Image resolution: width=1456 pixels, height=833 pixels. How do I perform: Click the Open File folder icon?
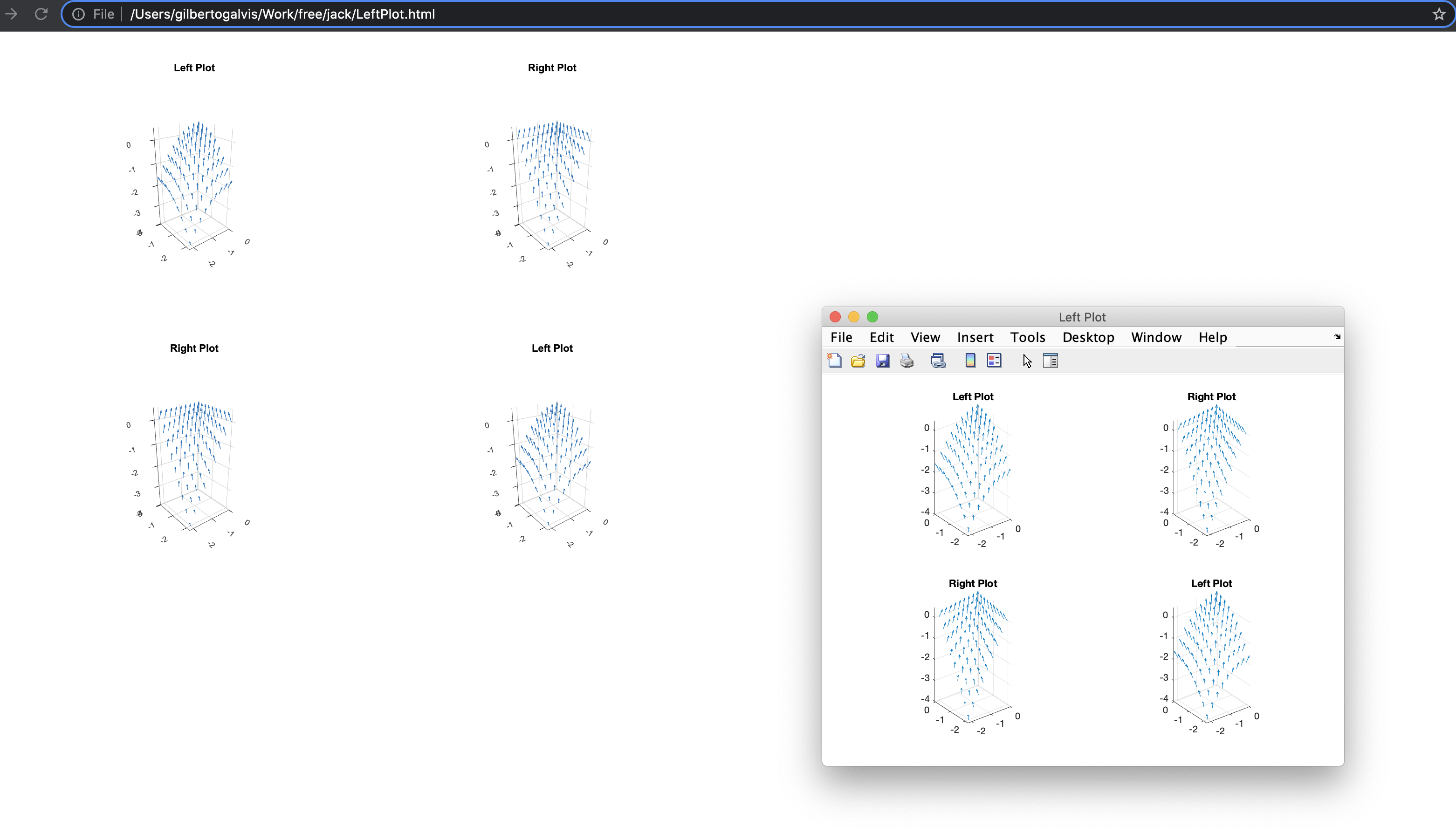pyautogui.click(x=858, y=361)
